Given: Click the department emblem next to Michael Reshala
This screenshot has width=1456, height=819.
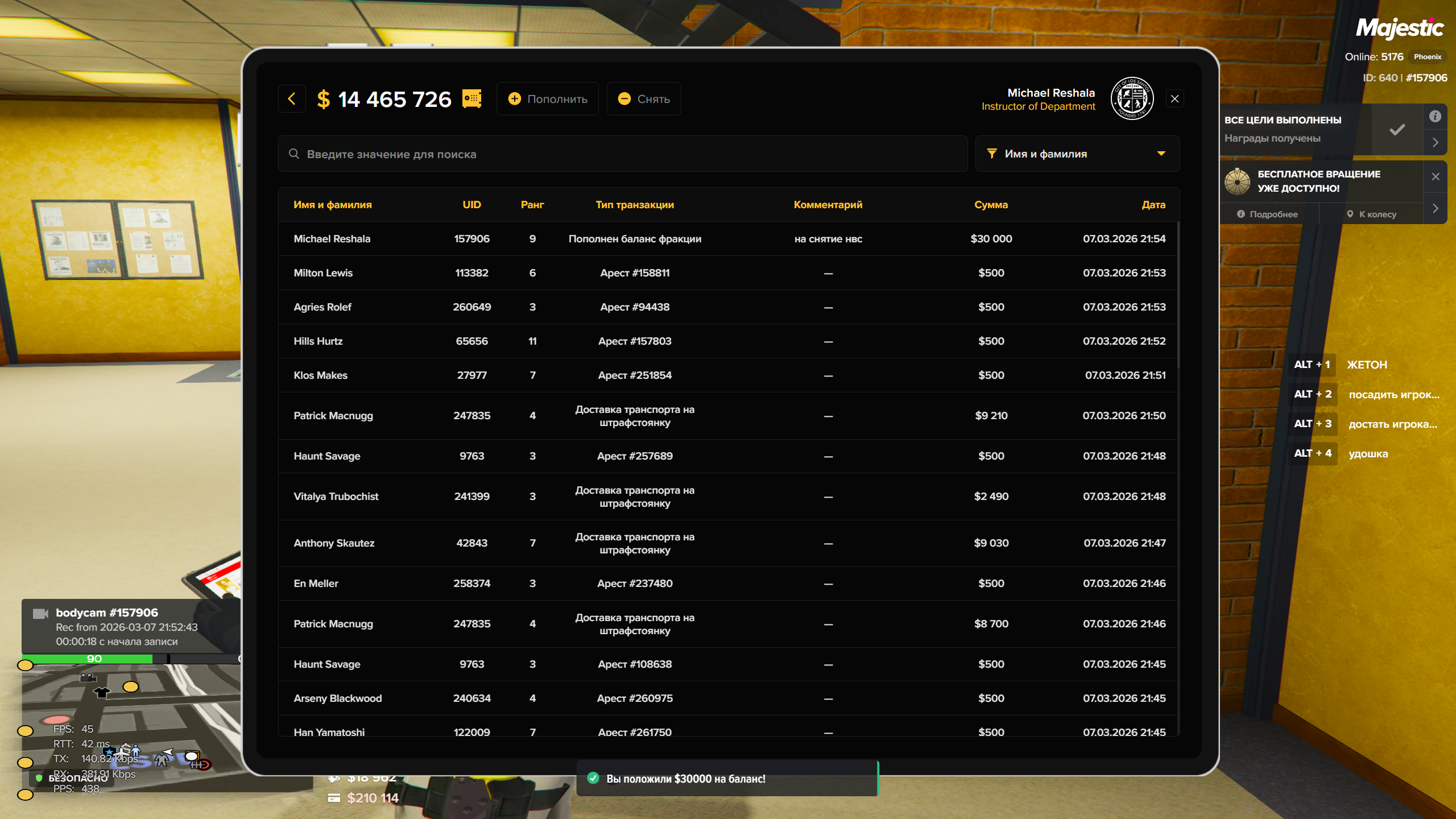Looking at the screenshot, I should pyautogui.click(x=1132, y=99).
